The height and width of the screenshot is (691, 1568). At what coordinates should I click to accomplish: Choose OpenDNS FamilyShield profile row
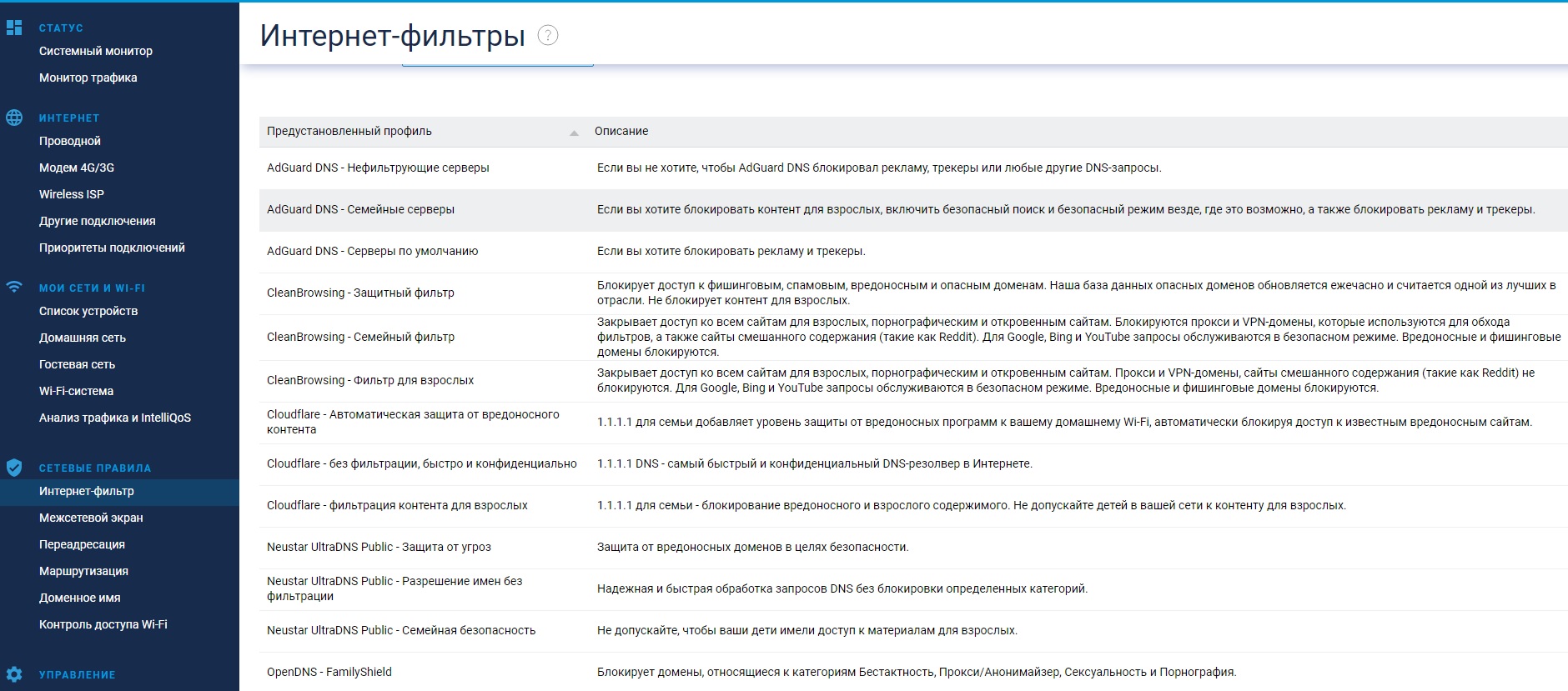[x=329, y=673]
